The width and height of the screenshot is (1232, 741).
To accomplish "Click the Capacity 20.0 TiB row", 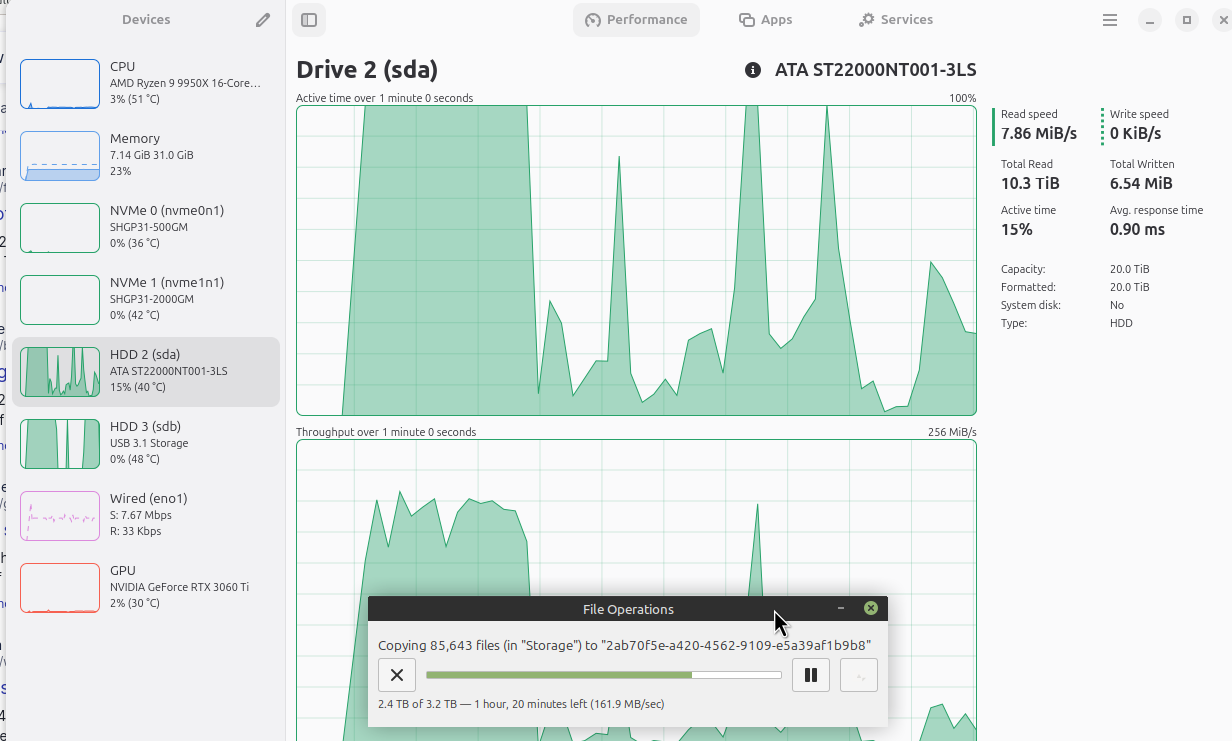I will coord(1075,269).
